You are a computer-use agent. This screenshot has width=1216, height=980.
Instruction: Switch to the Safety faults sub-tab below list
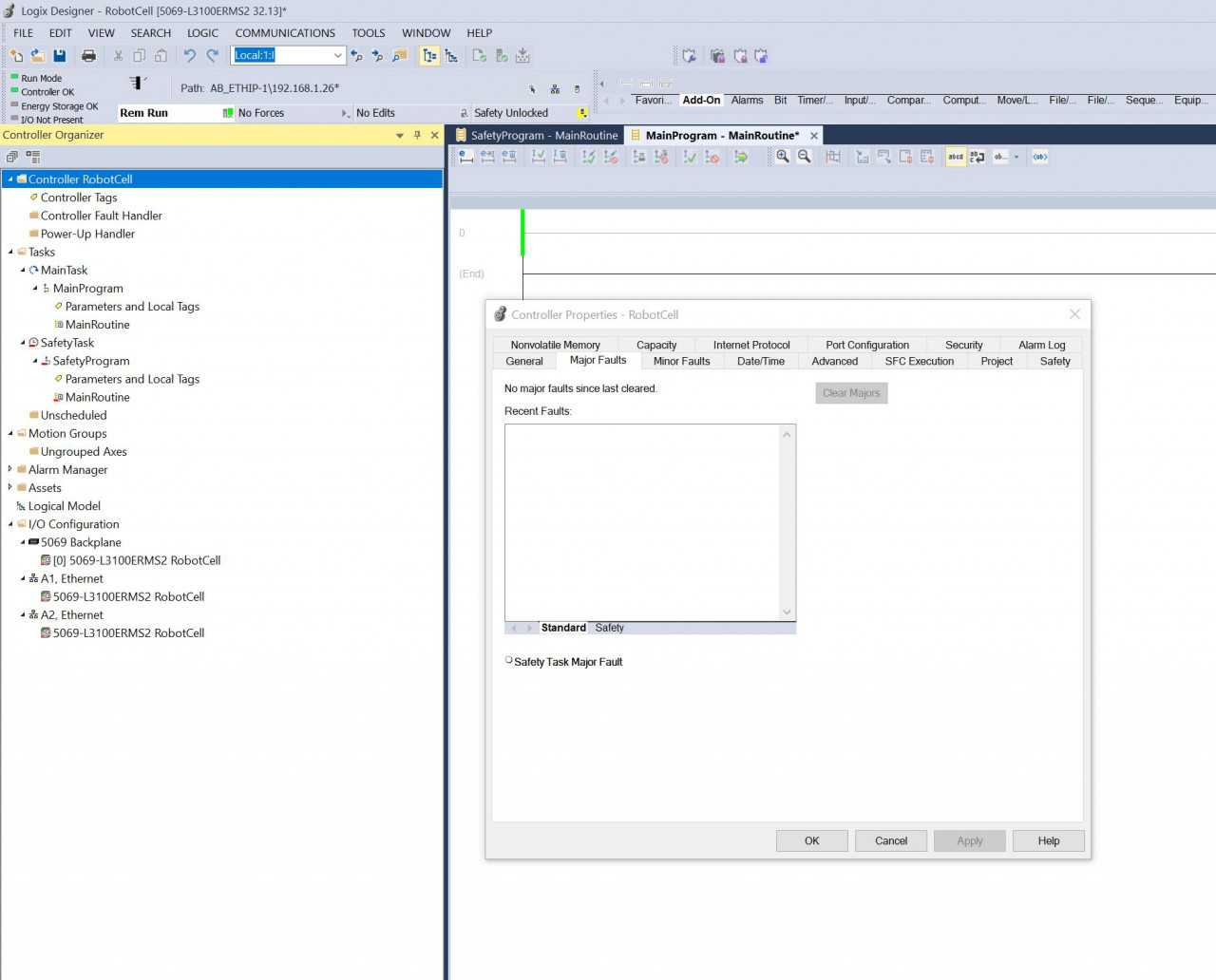click(x=610, y=628)
